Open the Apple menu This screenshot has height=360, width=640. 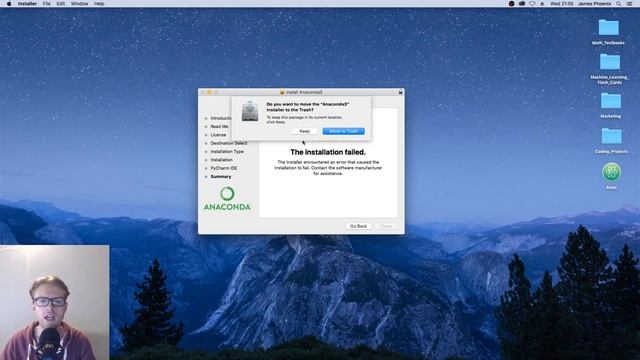[9, 4]
